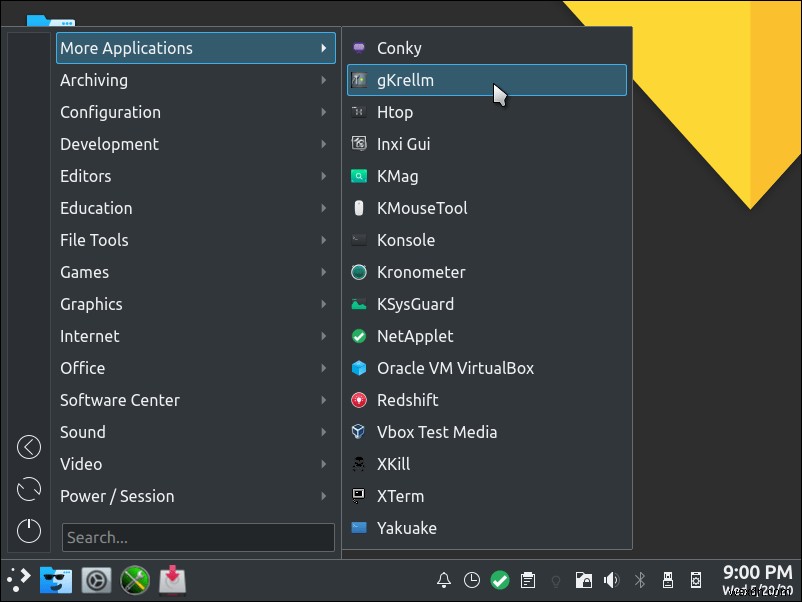This screenshot has width=802, height=602.
Task: Launch the Htop system monitor
Action: 395,112
